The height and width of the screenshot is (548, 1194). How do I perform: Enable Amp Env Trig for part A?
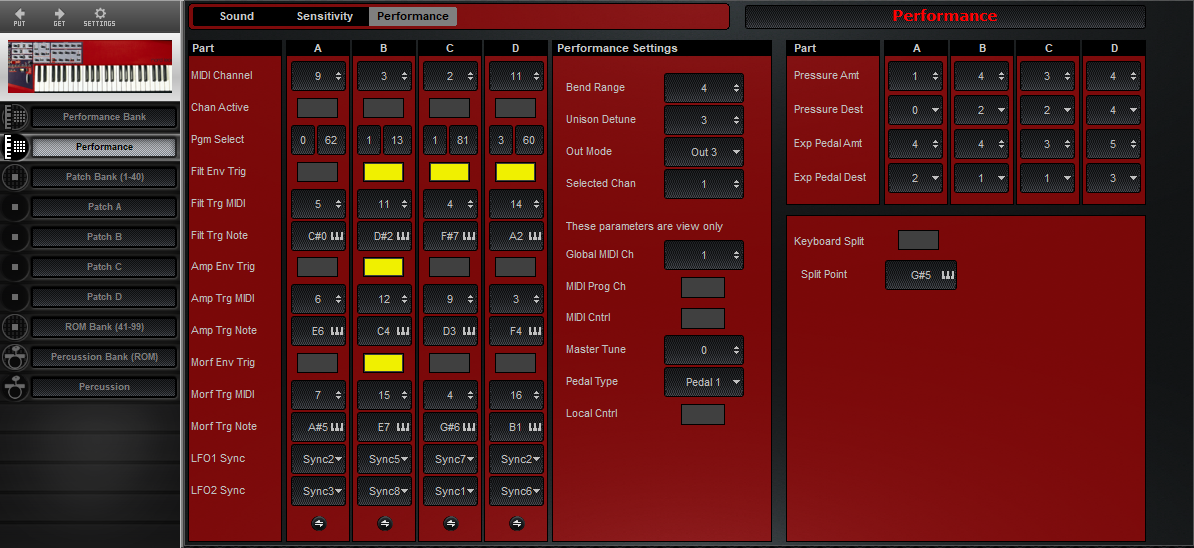(317, 267)
